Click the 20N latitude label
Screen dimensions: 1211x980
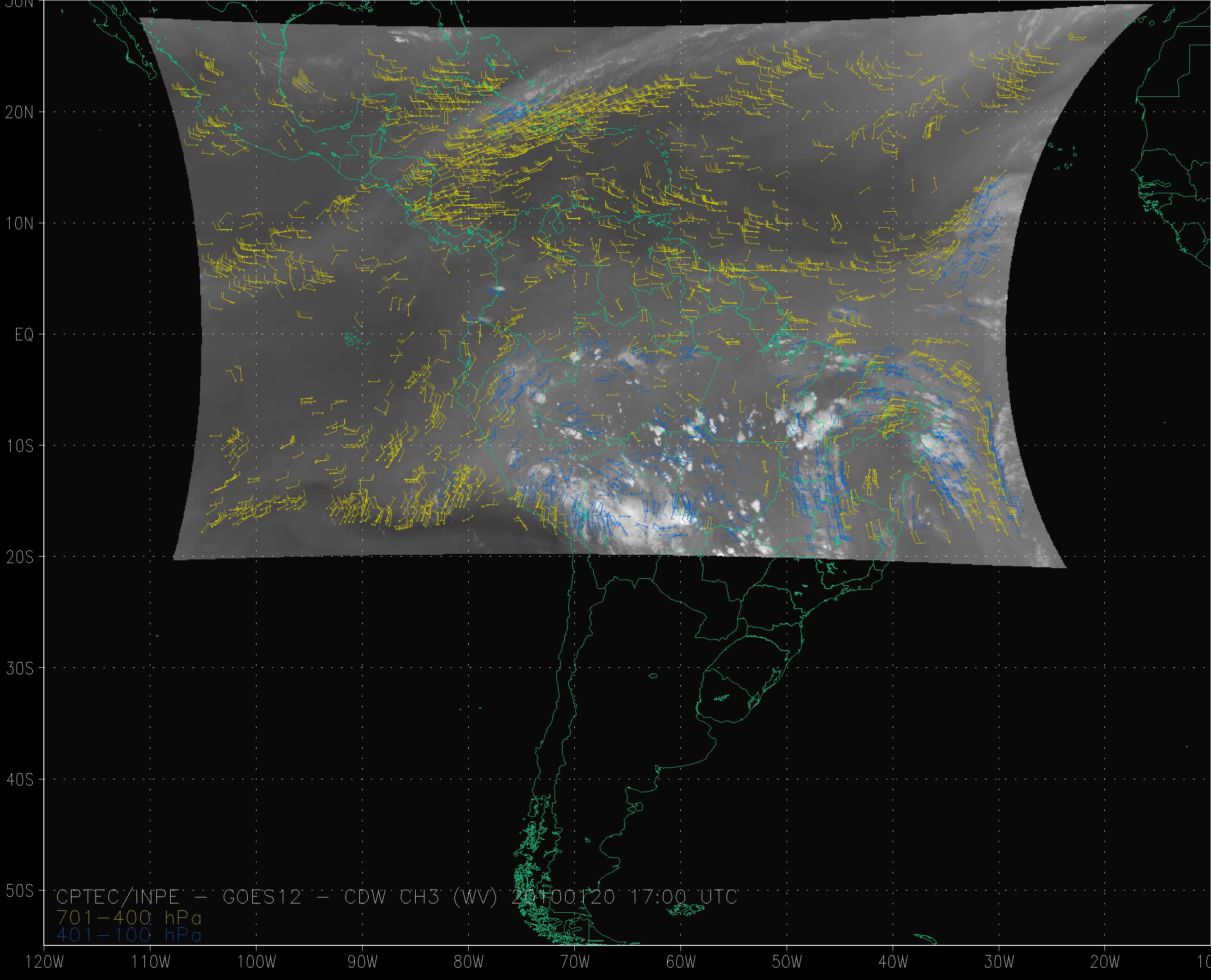[x=19, y=113]
